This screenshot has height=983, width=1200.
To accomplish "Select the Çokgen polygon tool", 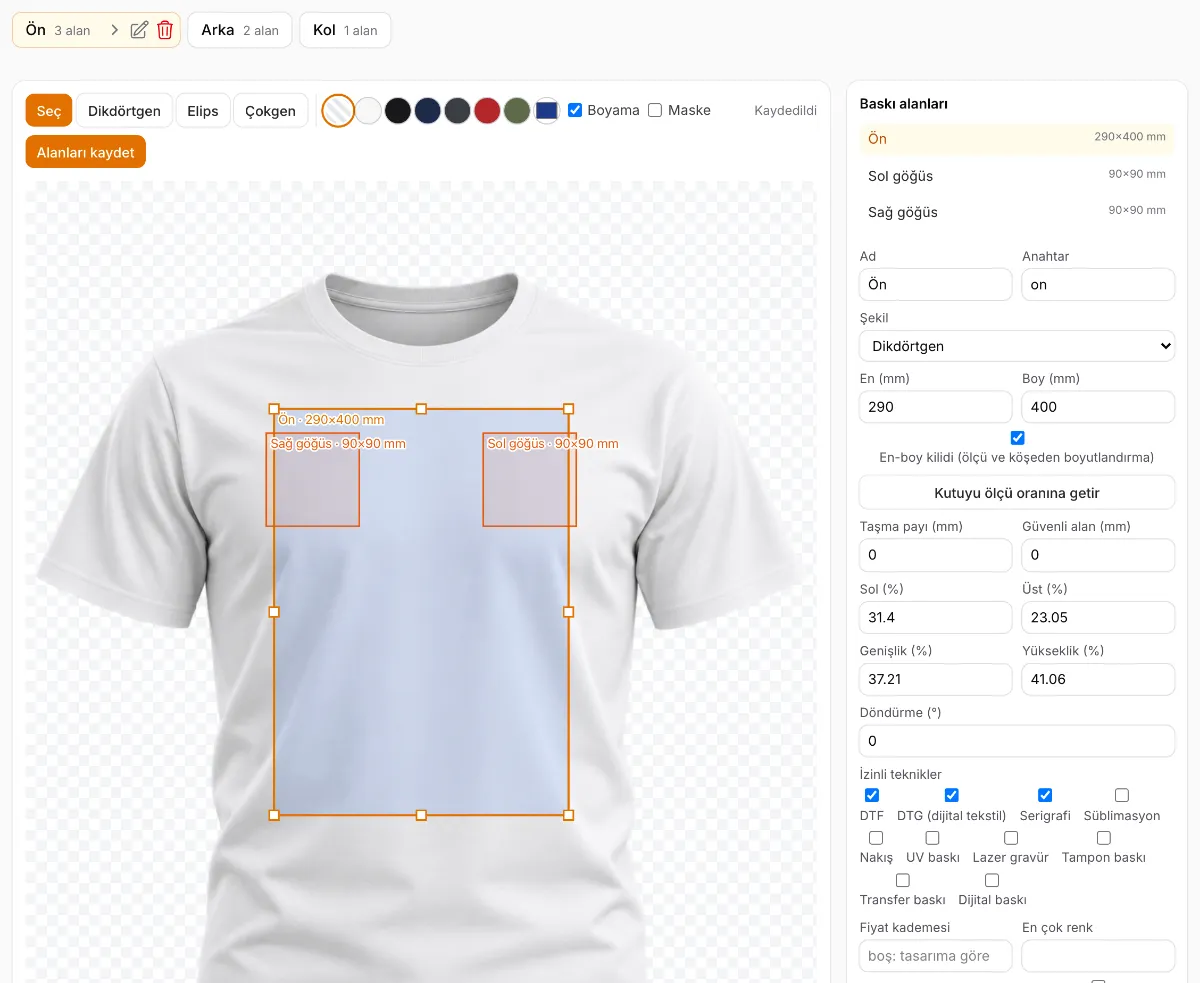I will tap(270, 111).
